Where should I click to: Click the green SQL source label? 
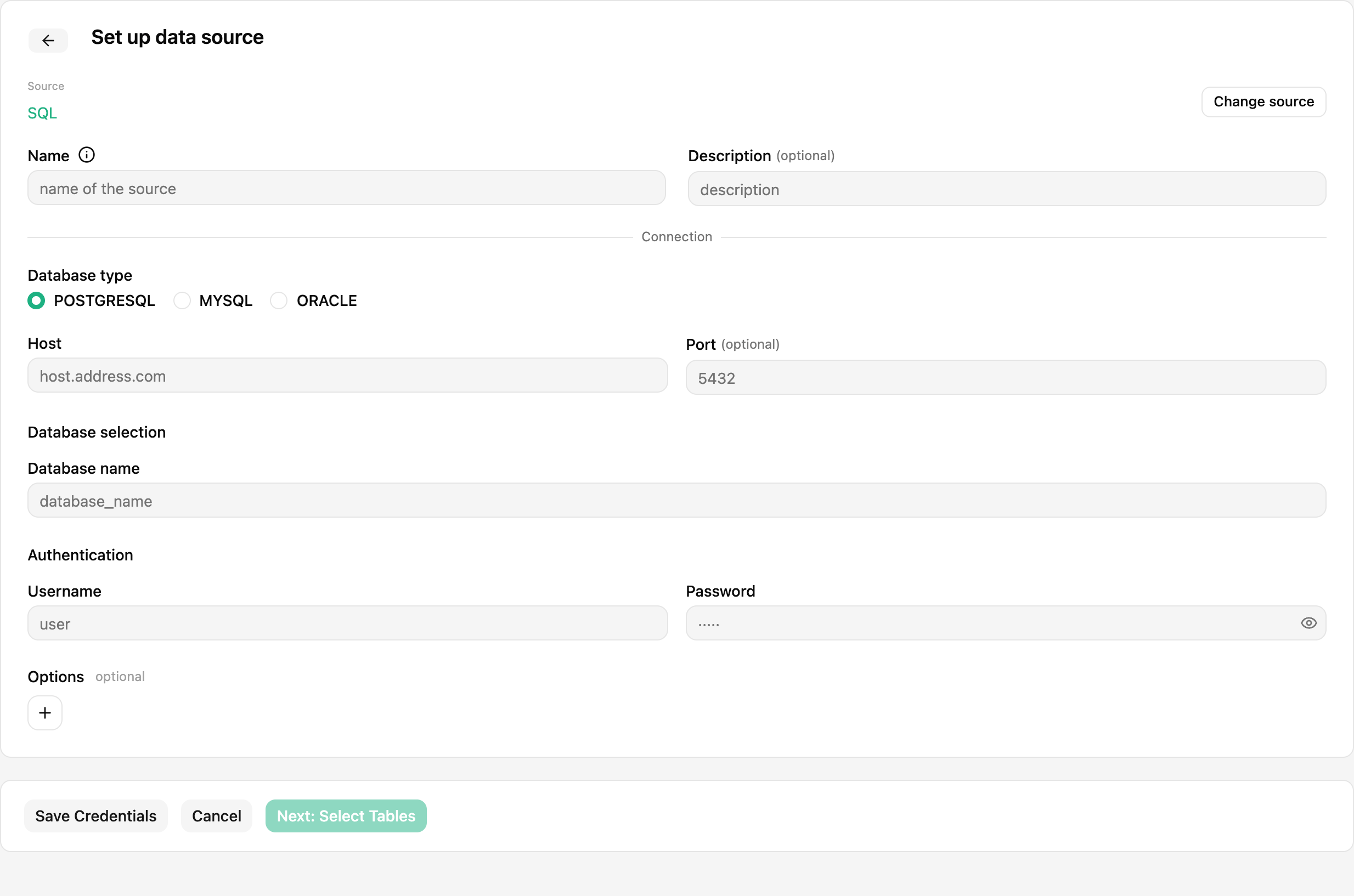42,113
